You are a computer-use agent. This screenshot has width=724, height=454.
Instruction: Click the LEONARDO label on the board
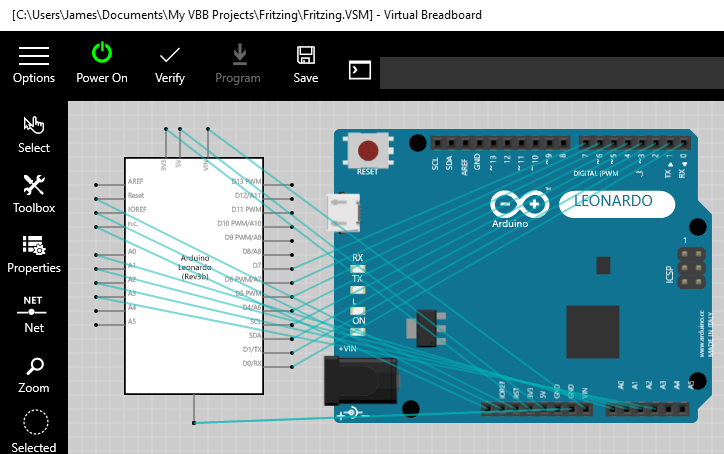(613, 201)
